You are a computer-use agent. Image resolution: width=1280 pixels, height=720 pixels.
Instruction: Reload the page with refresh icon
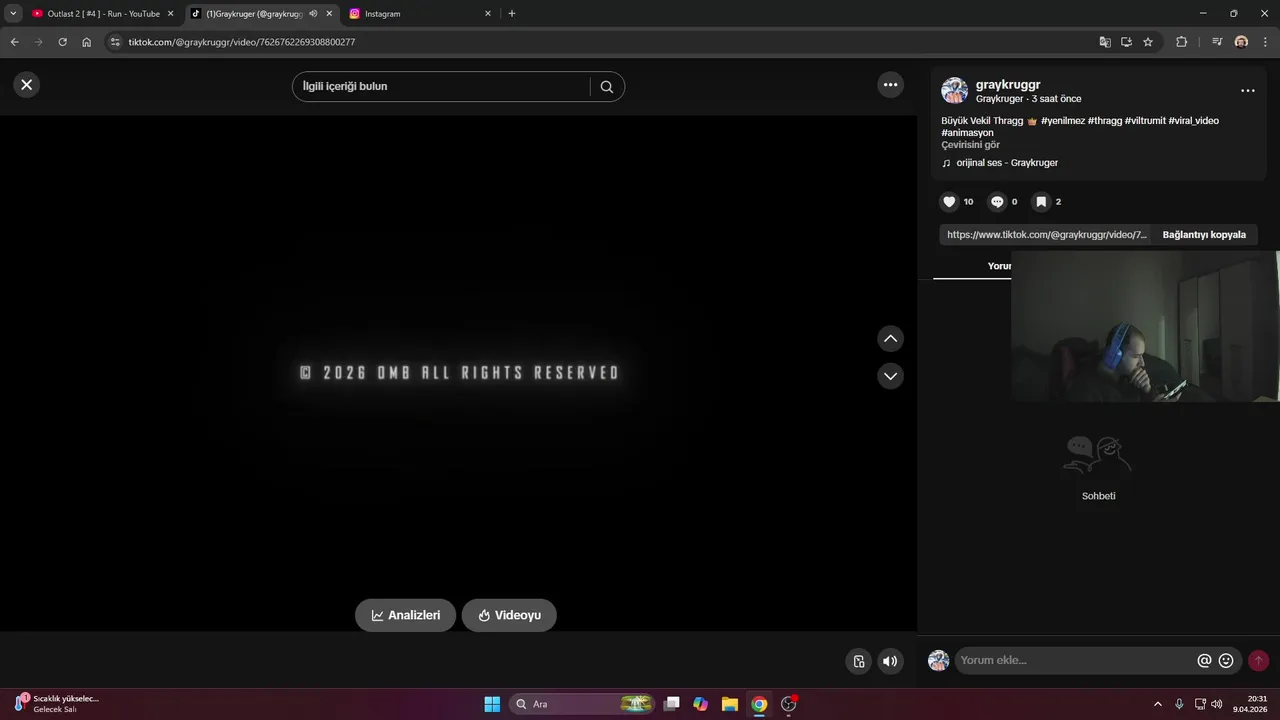pos(62,42)
